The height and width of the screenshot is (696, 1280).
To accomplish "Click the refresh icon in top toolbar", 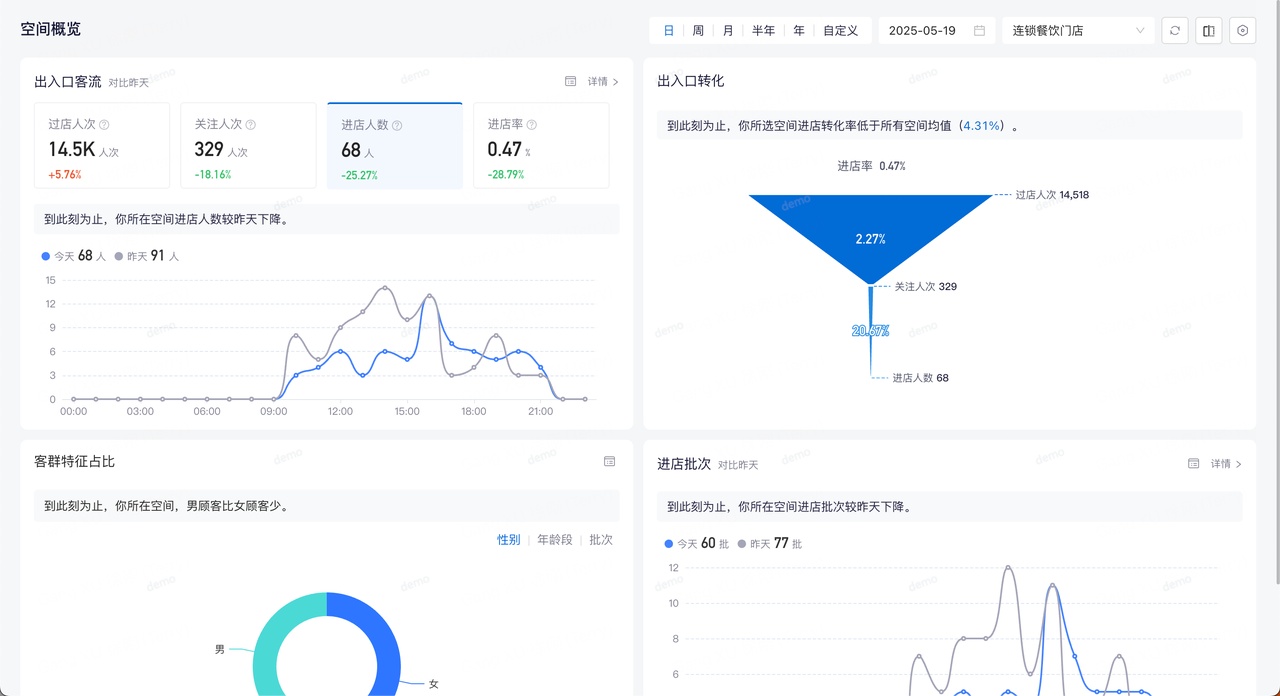I will [1175, 31].
